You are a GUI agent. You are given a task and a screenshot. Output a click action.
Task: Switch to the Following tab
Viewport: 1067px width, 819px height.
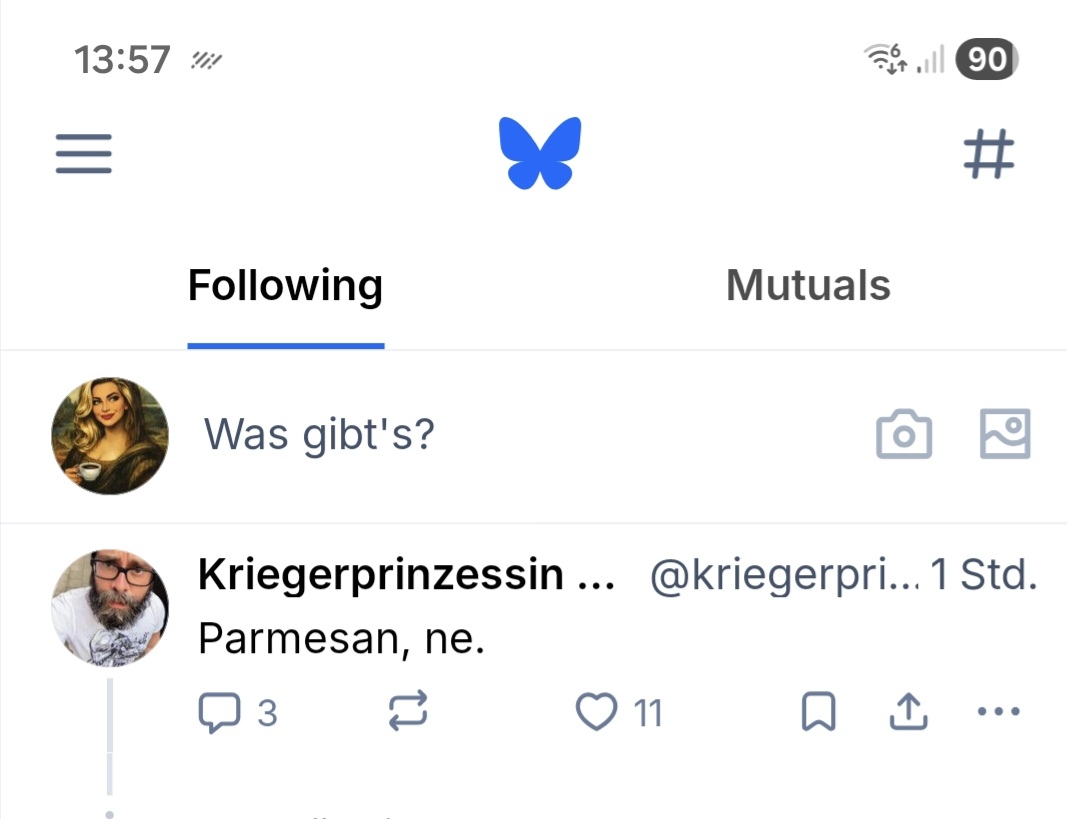tap(285, 286)
